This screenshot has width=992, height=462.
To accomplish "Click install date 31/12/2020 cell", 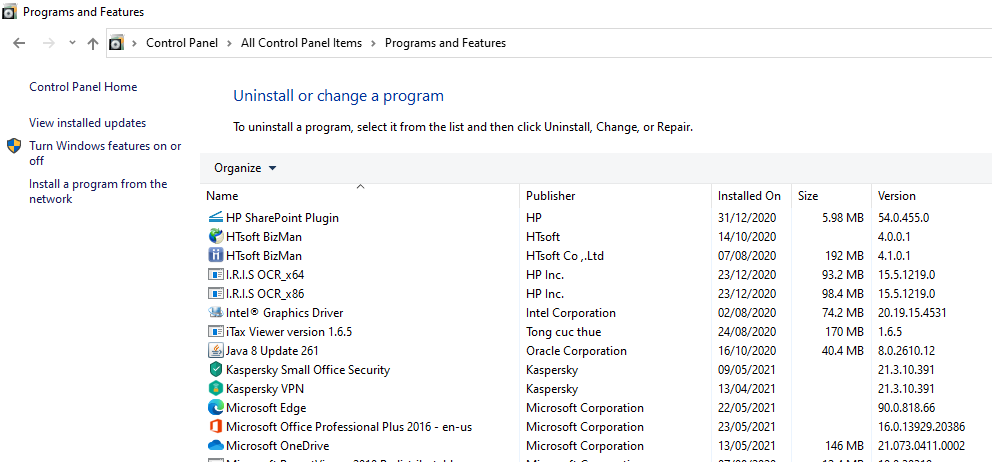I will click(747, 218).
